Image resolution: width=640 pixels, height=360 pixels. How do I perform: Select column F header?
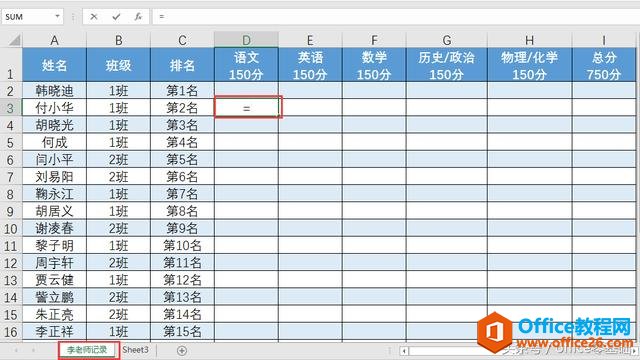click(x=374, y=40)
